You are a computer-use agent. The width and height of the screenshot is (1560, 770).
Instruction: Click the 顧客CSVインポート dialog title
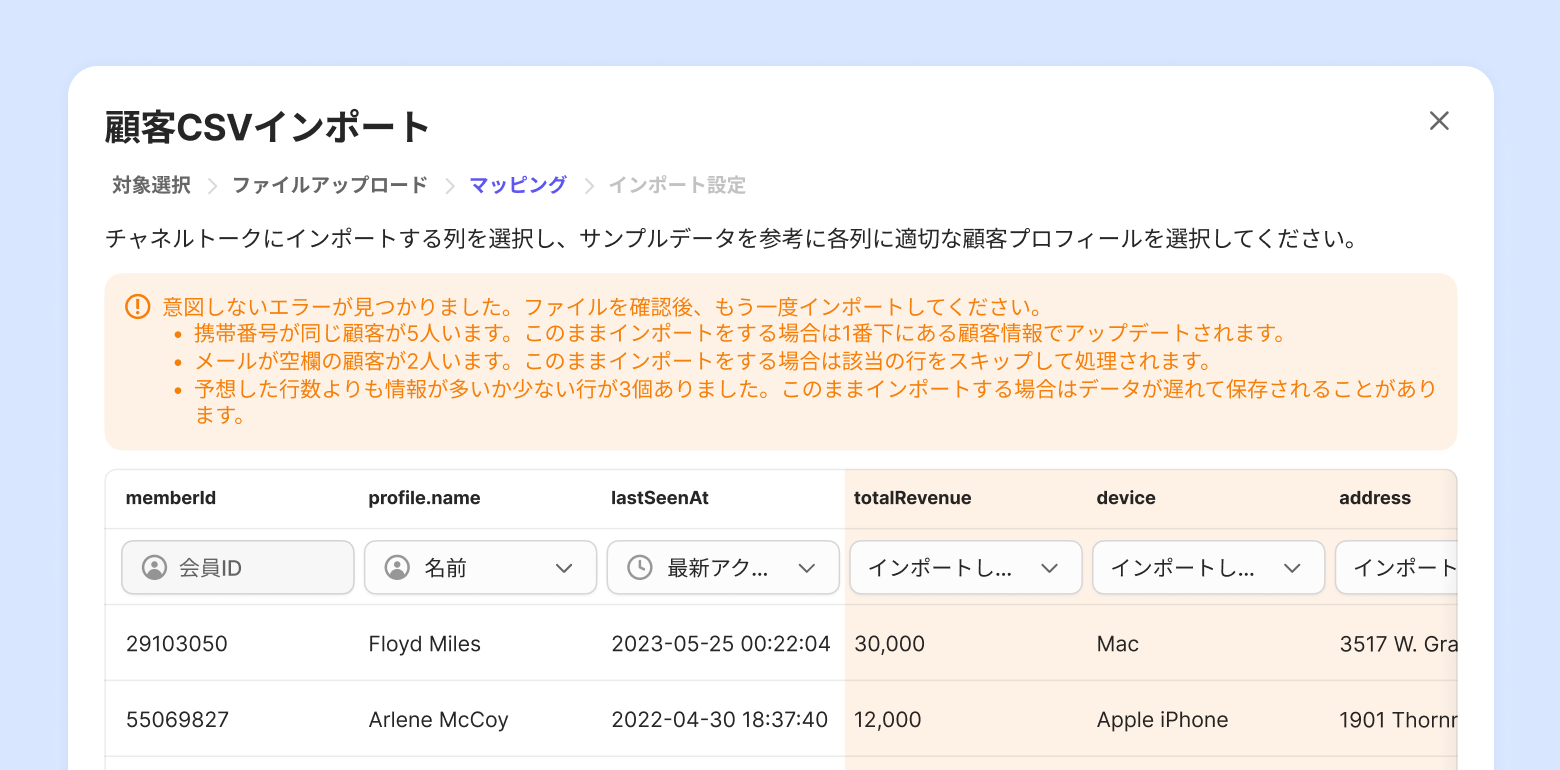[x=268, y=127]
